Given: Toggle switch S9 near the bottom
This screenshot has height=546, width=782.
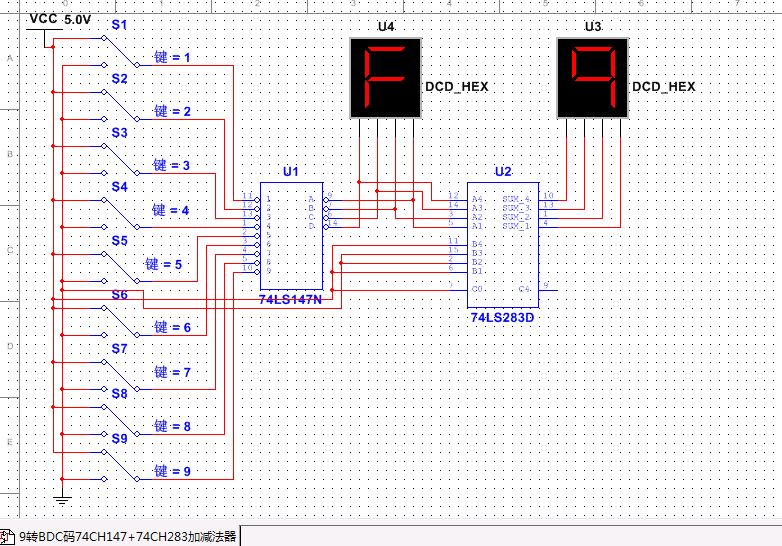Looking at the screenshot, I should (120, 462).
